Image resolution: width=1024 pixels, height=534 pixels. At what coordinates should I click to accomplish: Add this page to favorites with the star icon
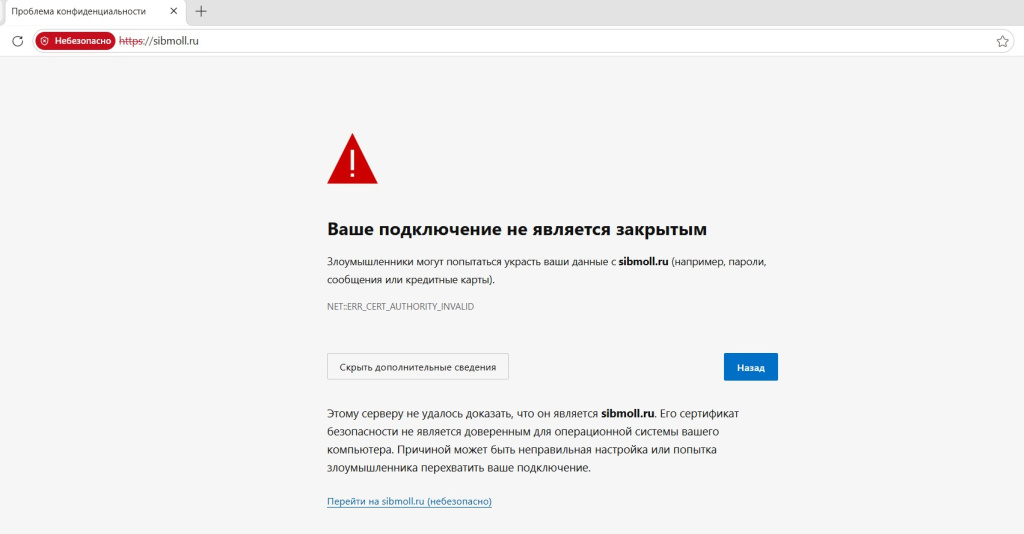click(1002, 41)
